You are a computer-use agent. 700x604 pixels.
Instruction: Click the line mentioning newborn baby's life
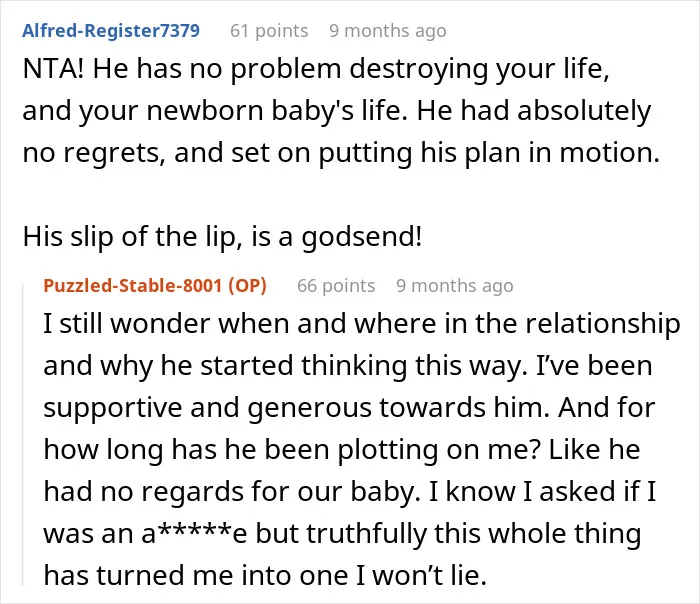point(337,111)
